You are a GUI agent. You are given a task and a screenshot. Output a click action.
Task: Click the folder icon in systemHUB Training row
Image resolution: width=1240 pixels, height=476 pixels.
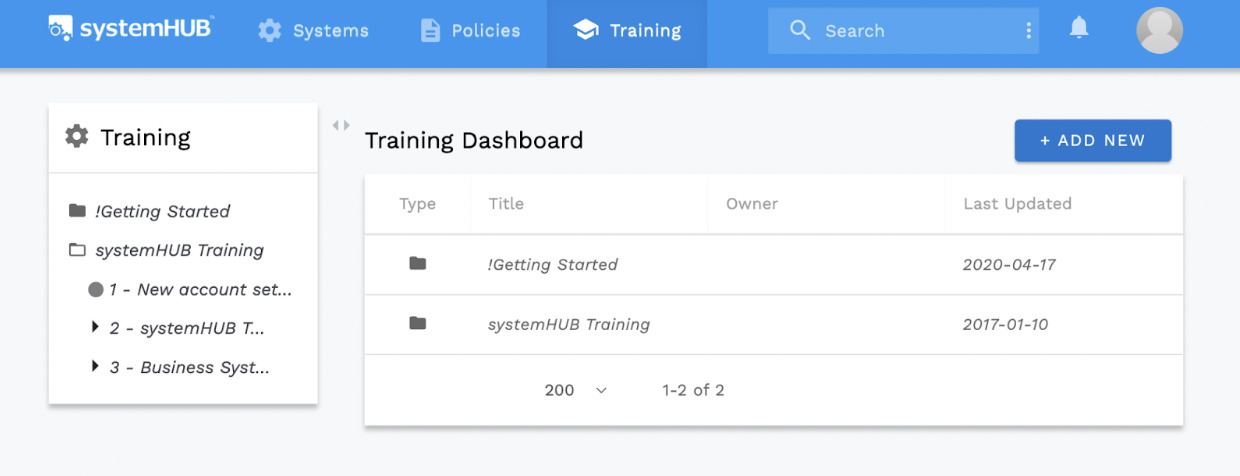pos(418,324)
